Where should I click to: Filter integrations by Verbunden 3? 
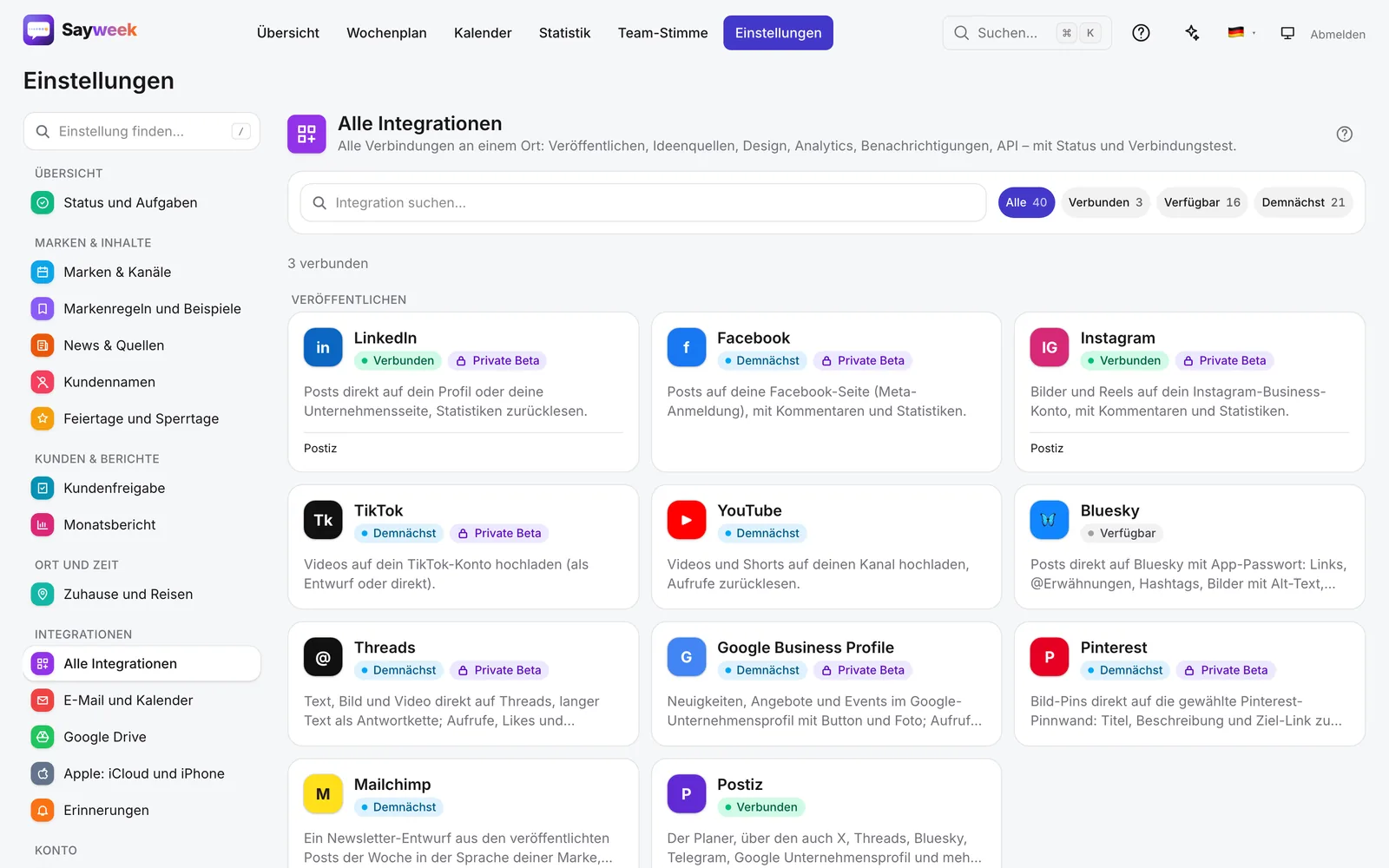tap(1105, 202)
